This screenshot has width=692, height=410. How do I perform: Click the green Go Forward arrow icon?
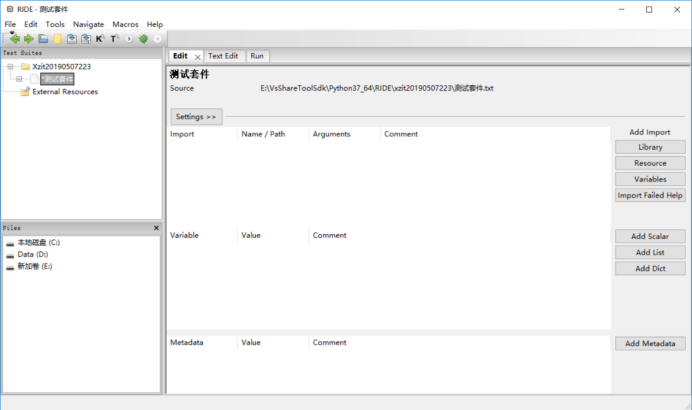pos(29,39)
